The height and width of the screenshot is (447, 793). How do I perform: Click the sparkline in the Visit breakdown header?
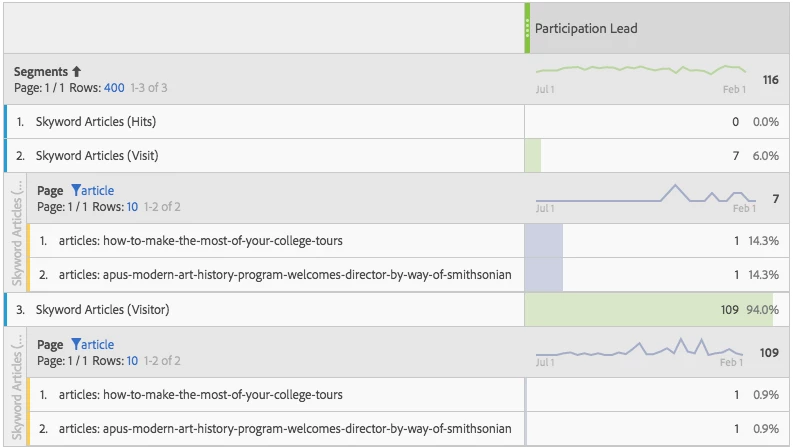click(645, 193)
